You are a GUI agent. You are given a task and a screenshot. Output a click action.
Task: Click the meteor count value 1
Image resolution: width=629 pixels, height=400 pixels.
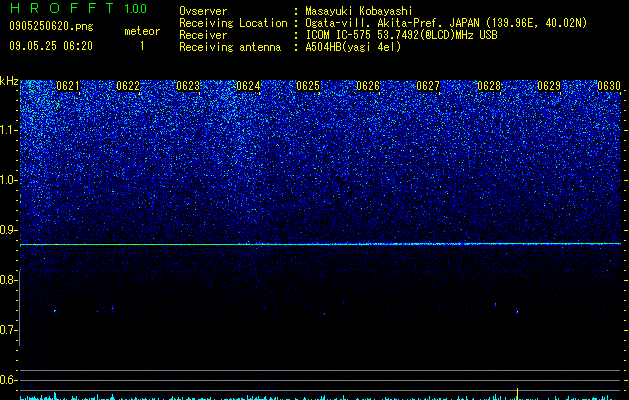142,46
